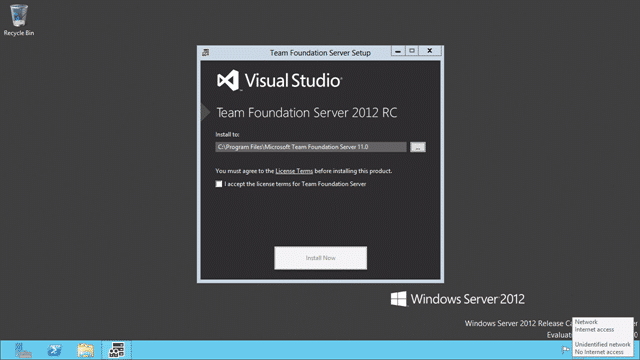Maximize the Team Foundation Server Setup window
The width and height of the screenshot is (640, 360).
point(412,51)
